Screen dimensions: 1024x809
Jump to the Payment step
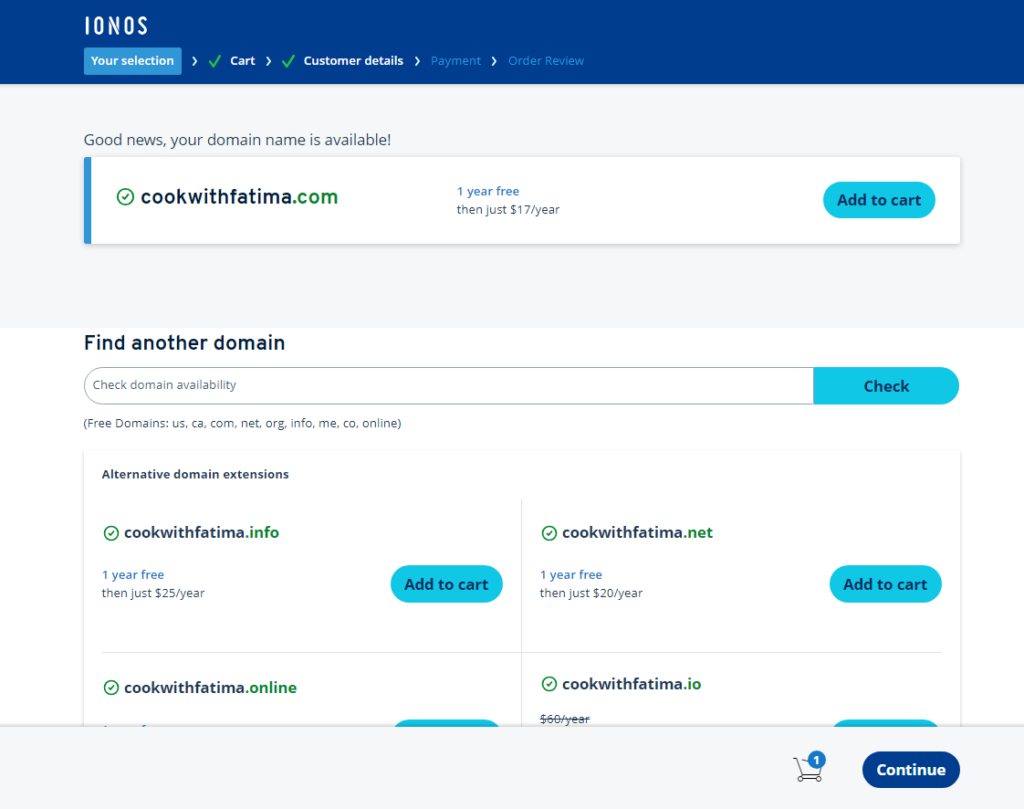pos(455,61)
